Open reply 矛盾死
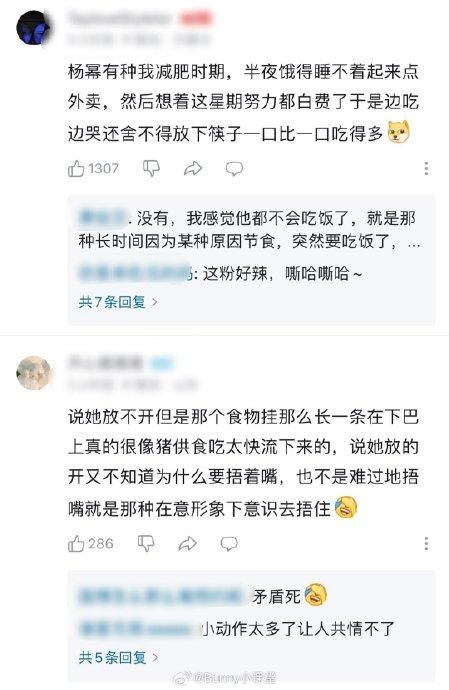The height and width of the screenshot is (690, 449). pyautogui.click(x=202, y=596)
